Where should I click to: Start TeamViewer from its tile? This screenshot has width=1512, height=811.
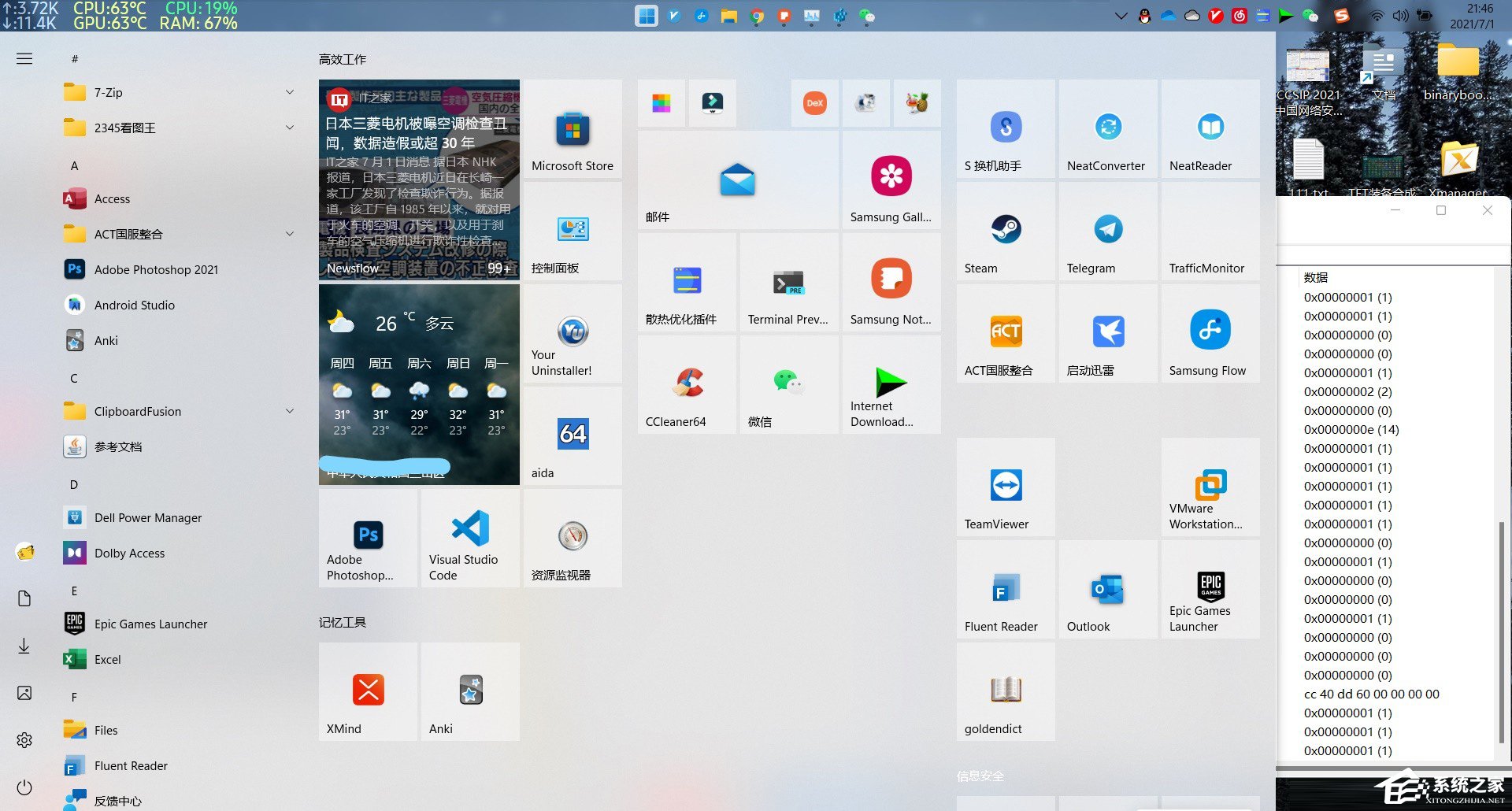1005,487
